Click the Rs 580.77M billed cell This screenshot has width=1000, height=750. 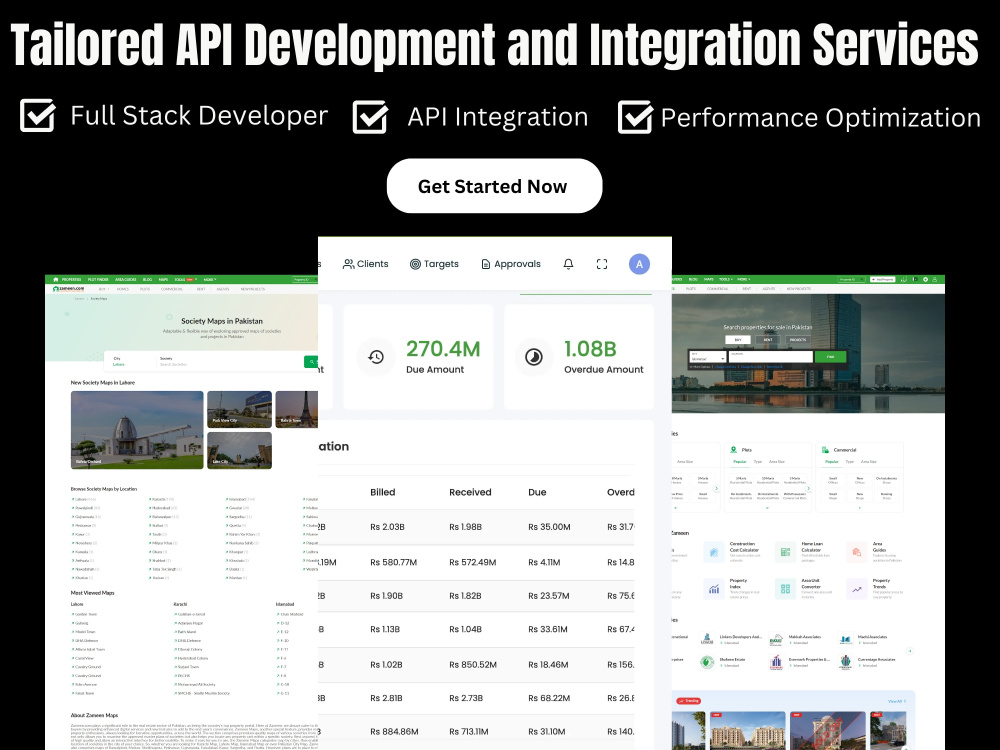[393, 562]
